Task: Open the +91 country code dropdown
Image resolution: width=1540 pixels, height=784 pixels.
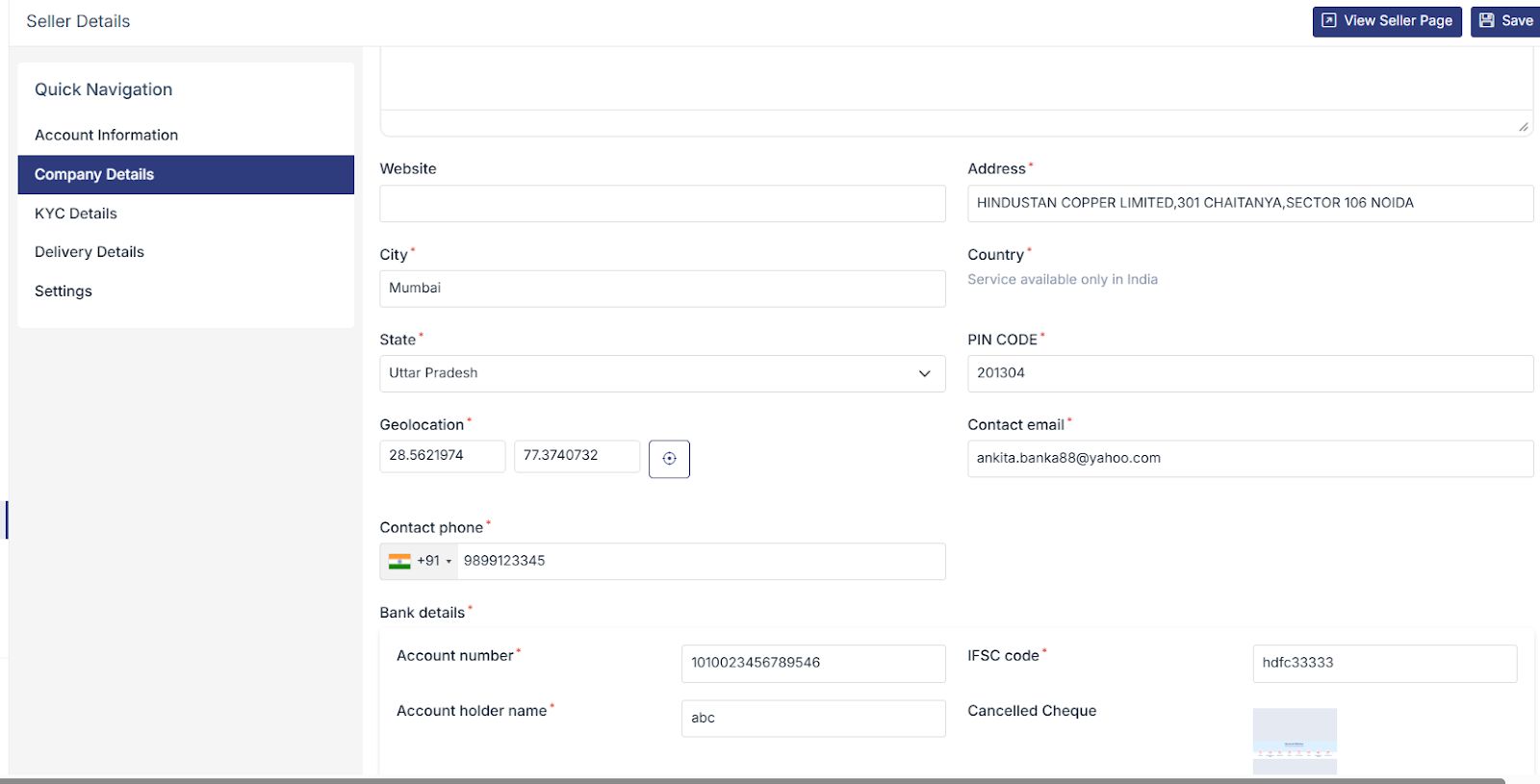Action: coord(434,561)
